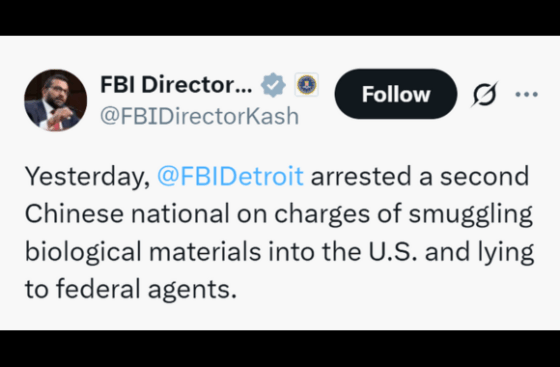Ask Grok to explain this post
560x367 pixels.
tap(485, 94)
